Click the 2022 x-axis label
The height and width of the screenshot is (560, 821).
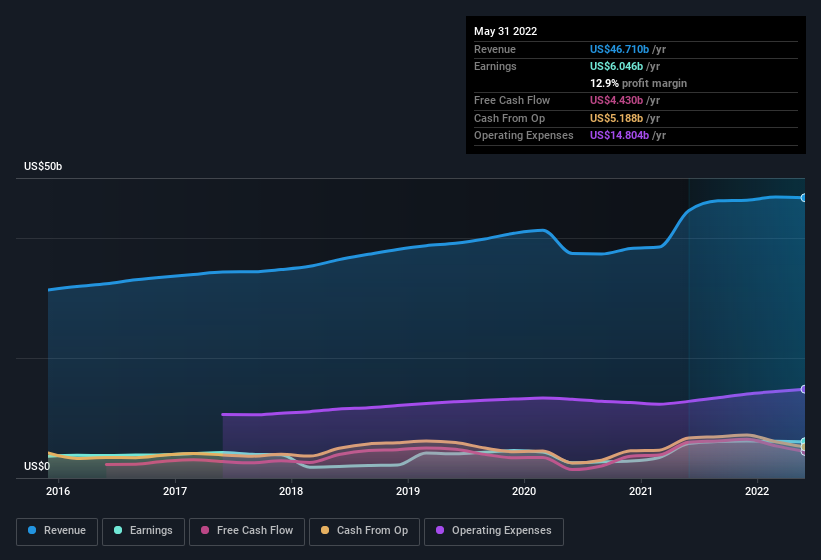757,491
